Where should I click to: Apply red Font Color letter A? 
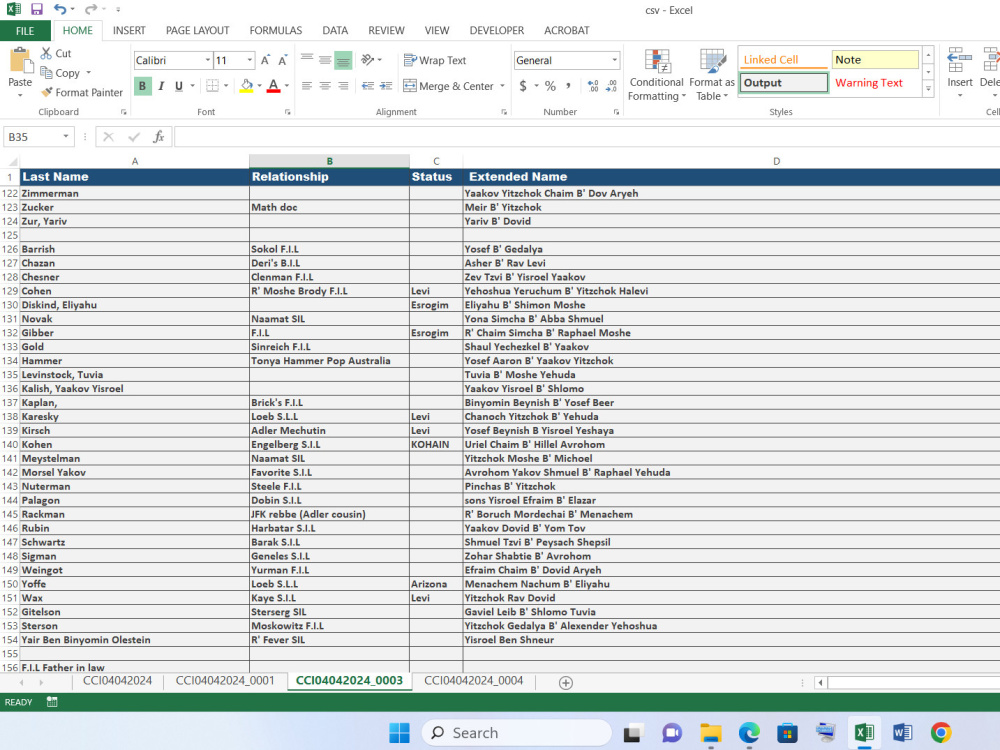tap(274, 85)
